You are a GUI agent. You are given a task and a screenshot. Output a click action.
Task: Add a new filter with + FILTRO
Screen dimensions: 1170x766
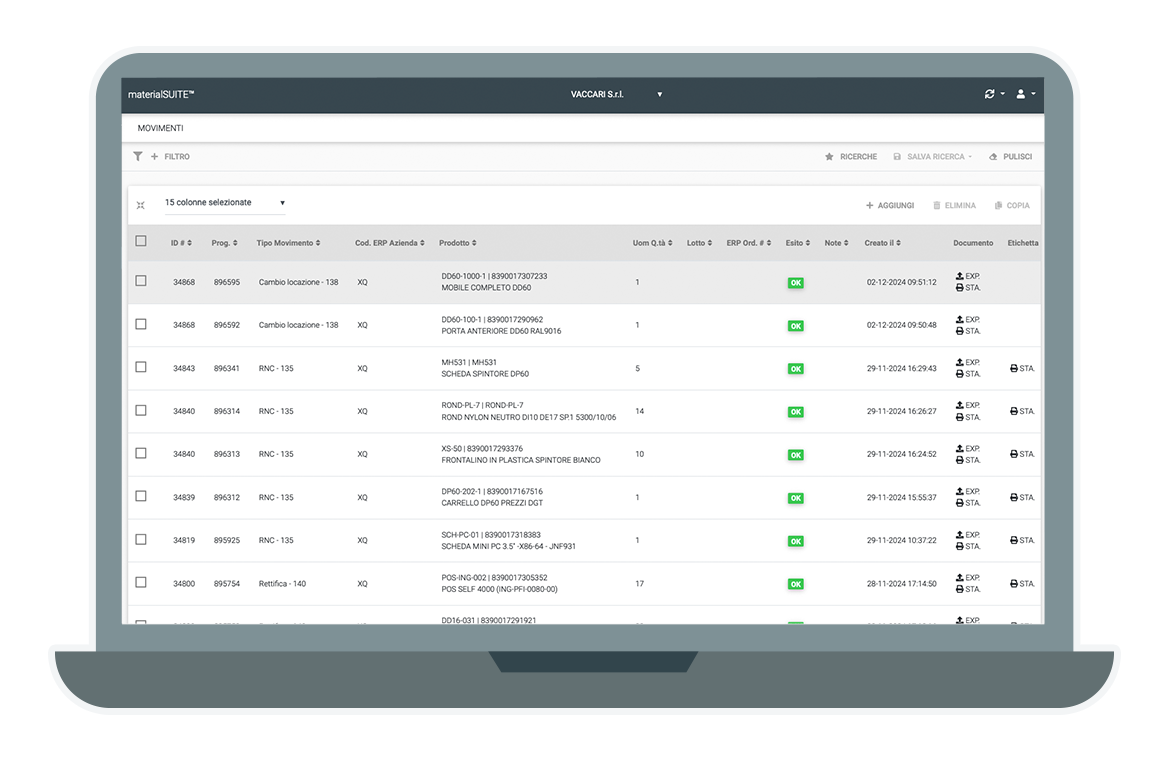coord(170,157)
